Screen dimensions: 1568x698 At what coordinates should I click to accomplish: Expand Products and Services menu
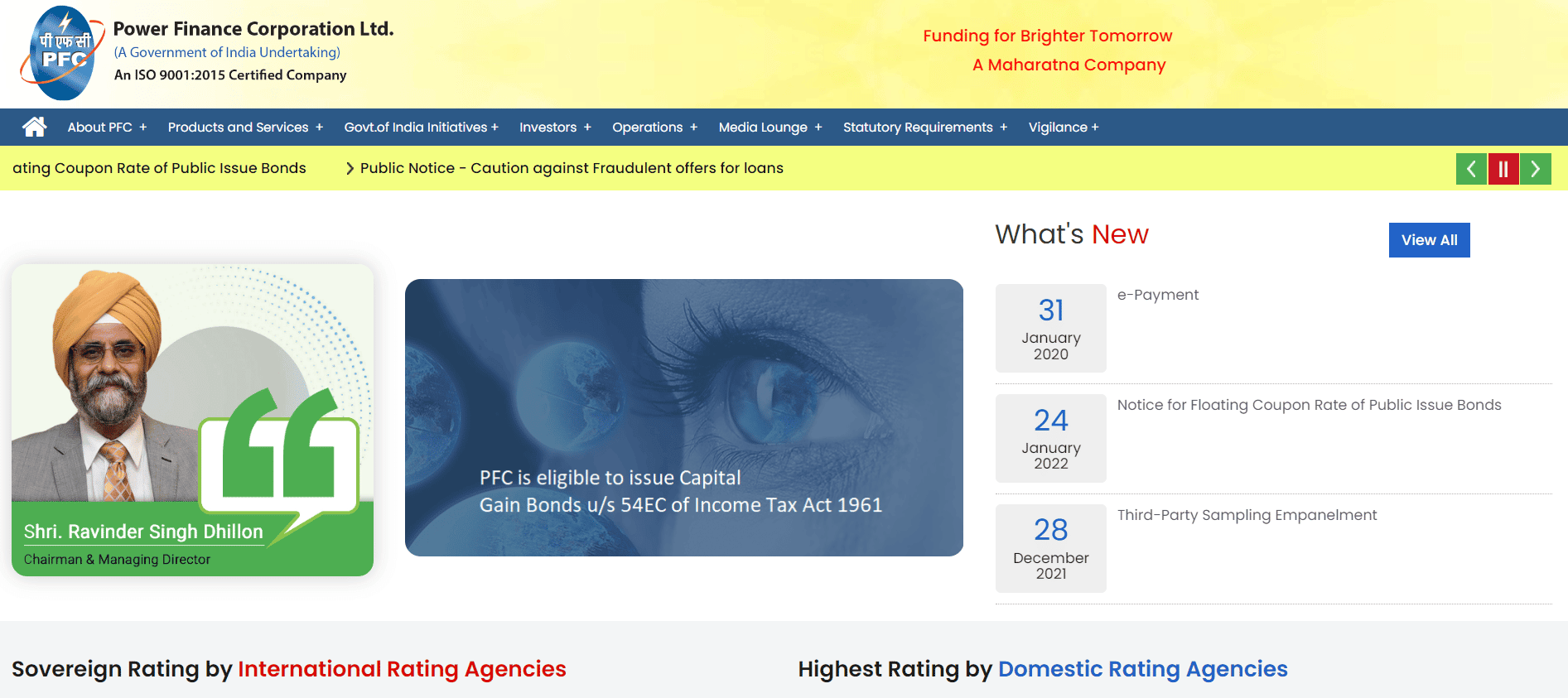coord(245,127)
